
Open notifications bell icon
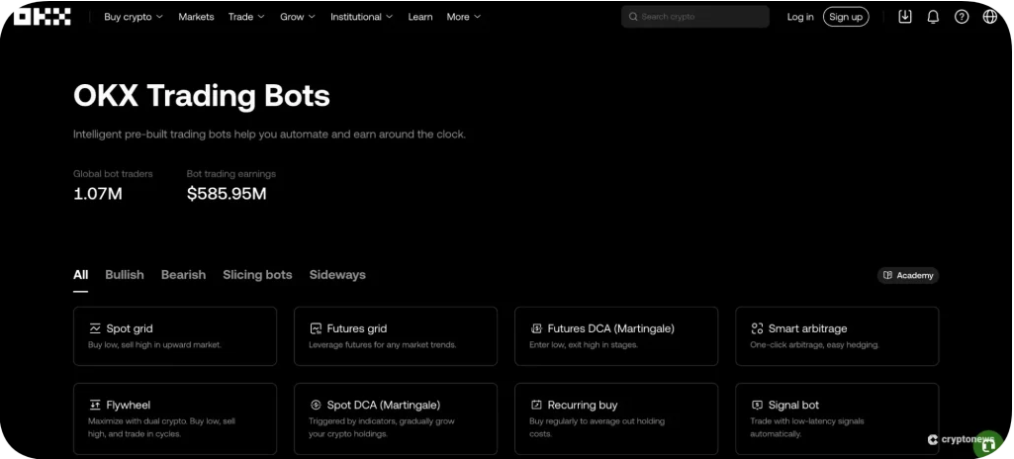(x=933, y=17)
